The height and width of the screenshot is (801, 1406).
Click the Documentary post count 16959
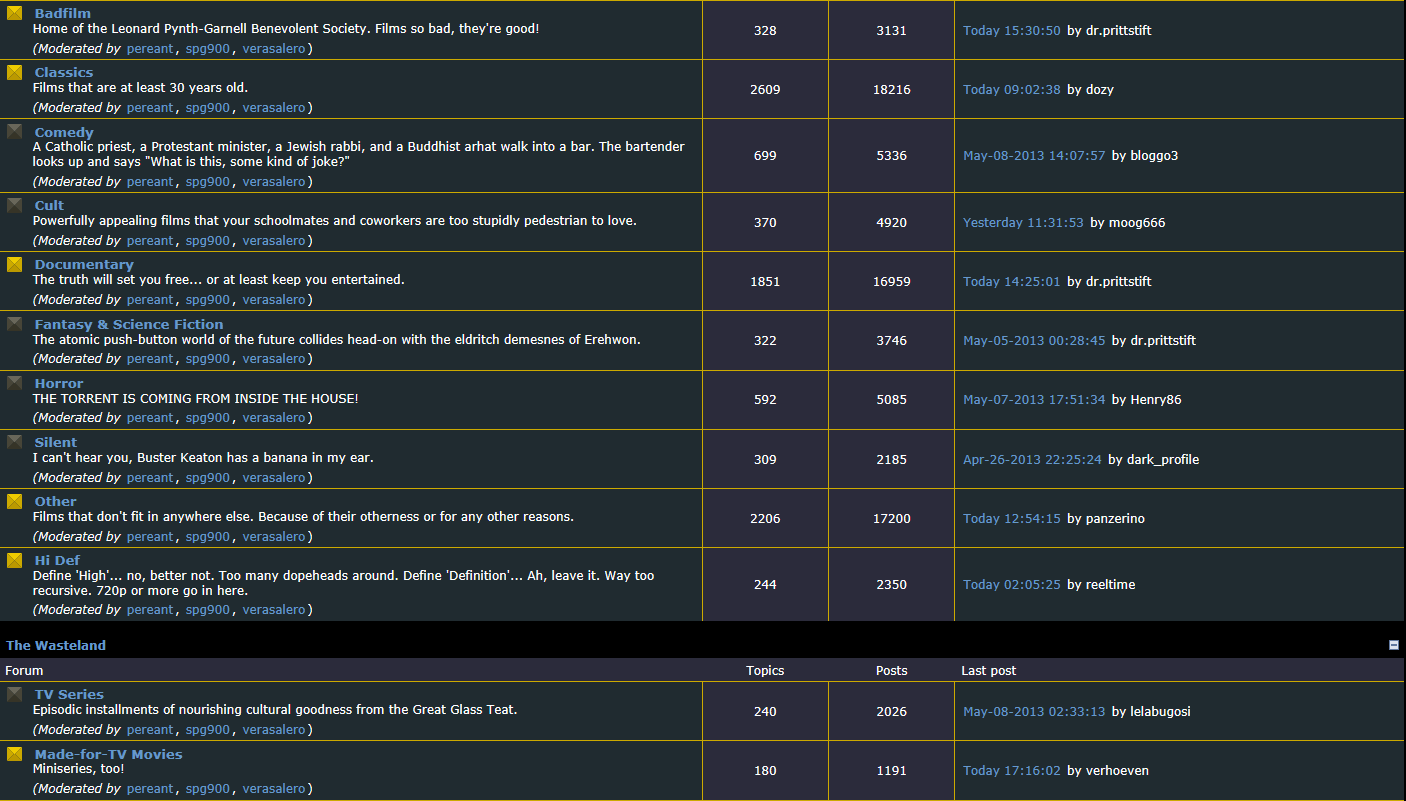click(891, 281)
